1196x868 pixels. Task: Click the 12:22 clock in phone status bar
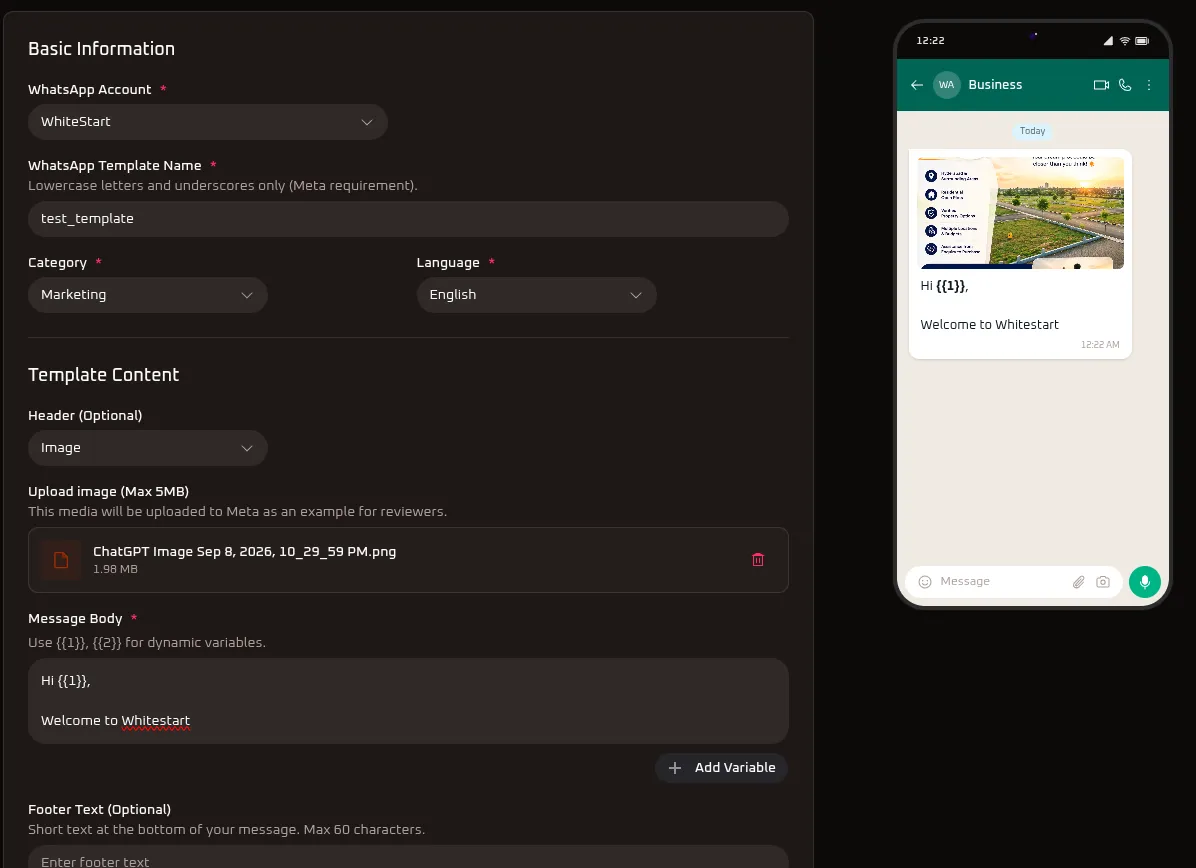pos(930,41)
